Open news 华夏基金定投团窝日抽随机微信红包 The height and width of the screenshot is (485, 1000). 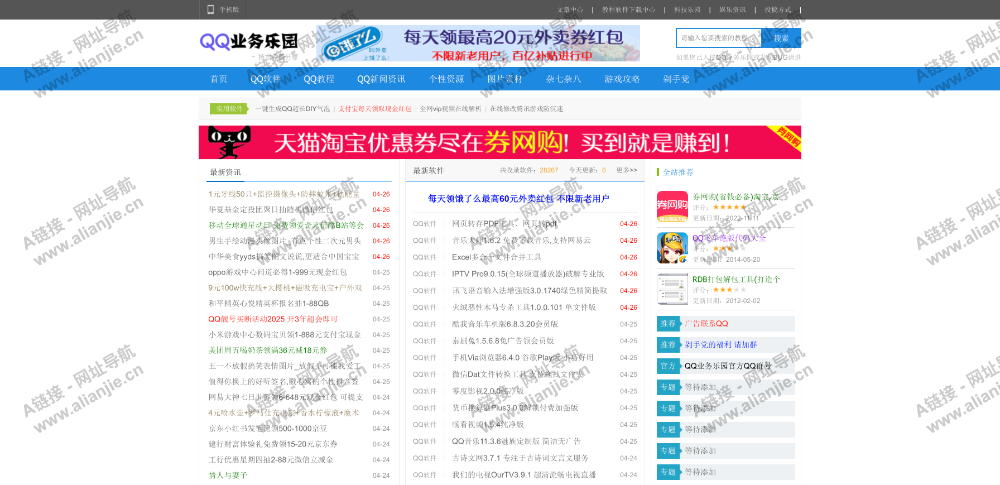[270, 209]
